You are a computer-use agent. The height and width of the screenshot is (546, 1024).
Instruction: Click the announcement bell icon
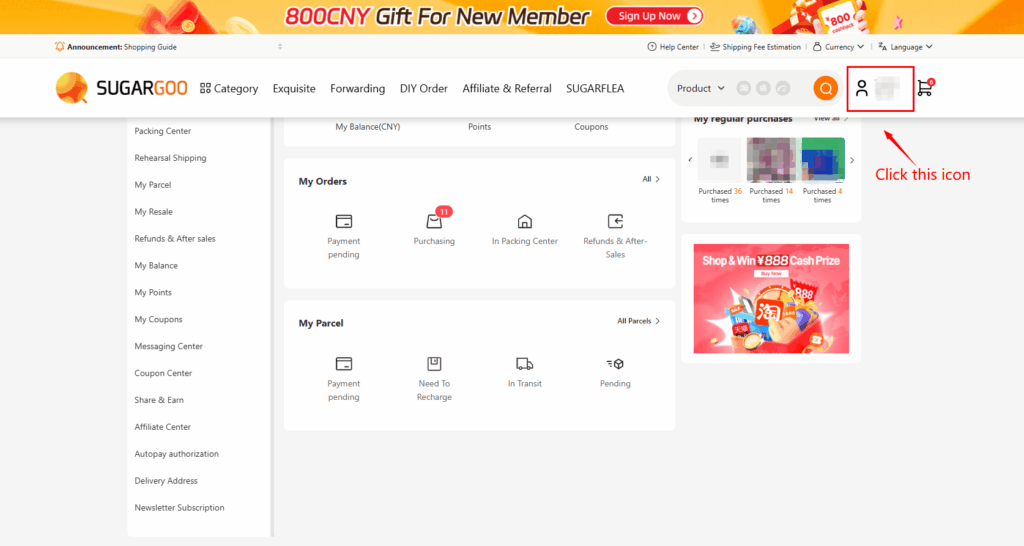click(x=59, y=46)
